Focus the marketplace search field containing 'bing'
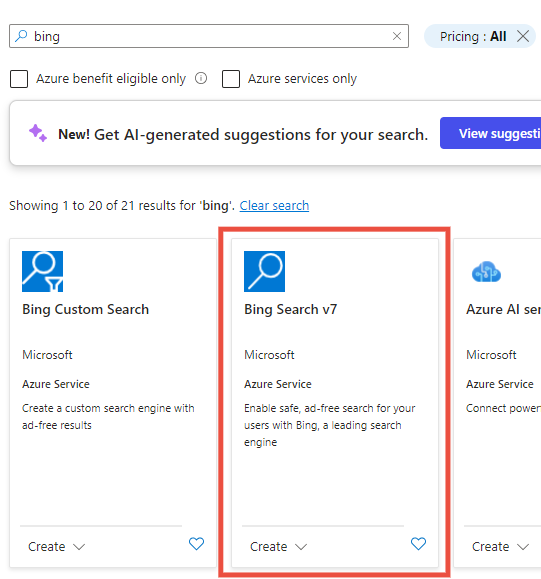This screenshot has height=579, width=541. point(209,36)
